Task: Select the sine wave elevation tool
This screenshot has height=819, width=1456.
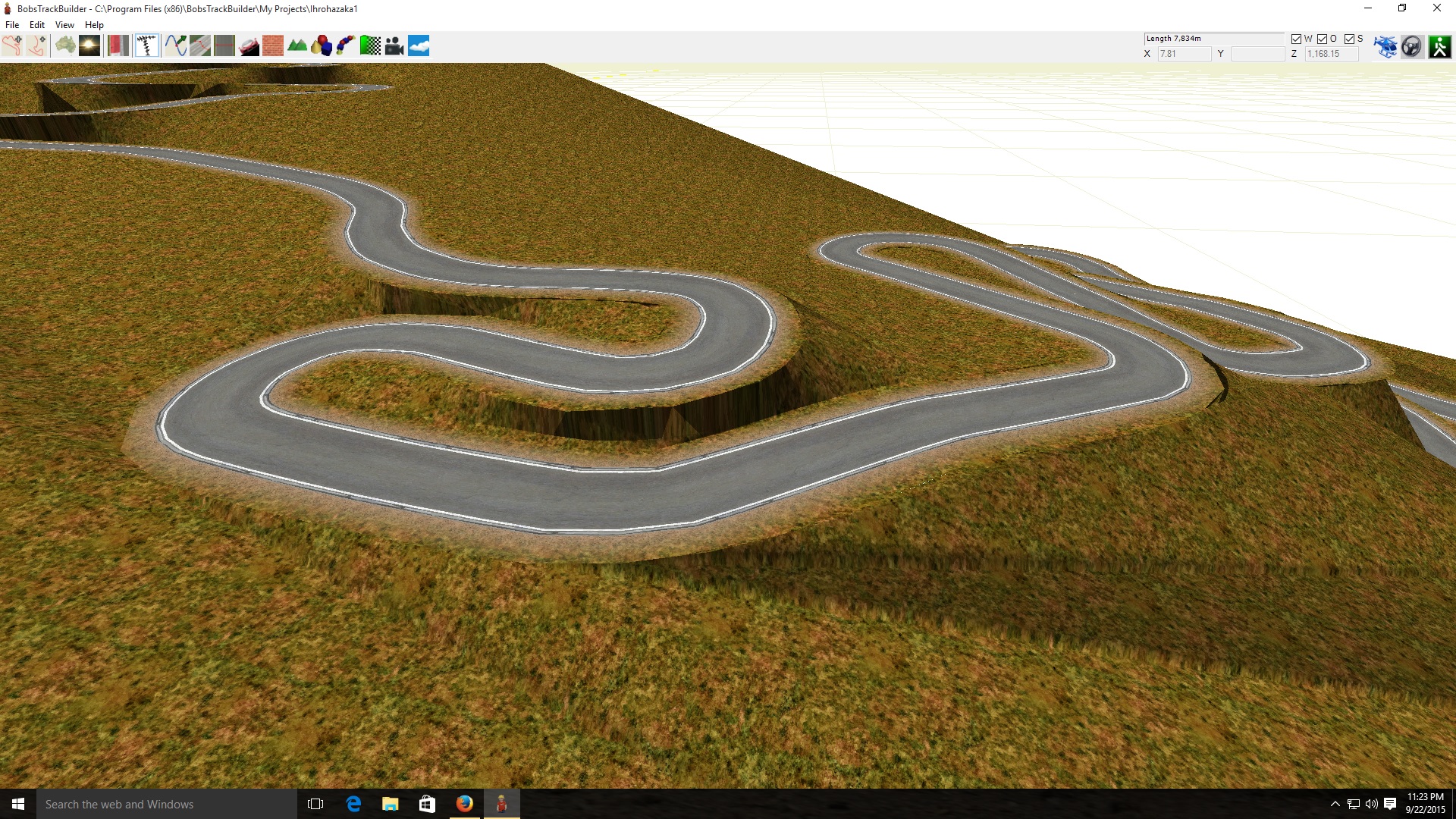Action: pyautogui.click(x=176, y=45)
